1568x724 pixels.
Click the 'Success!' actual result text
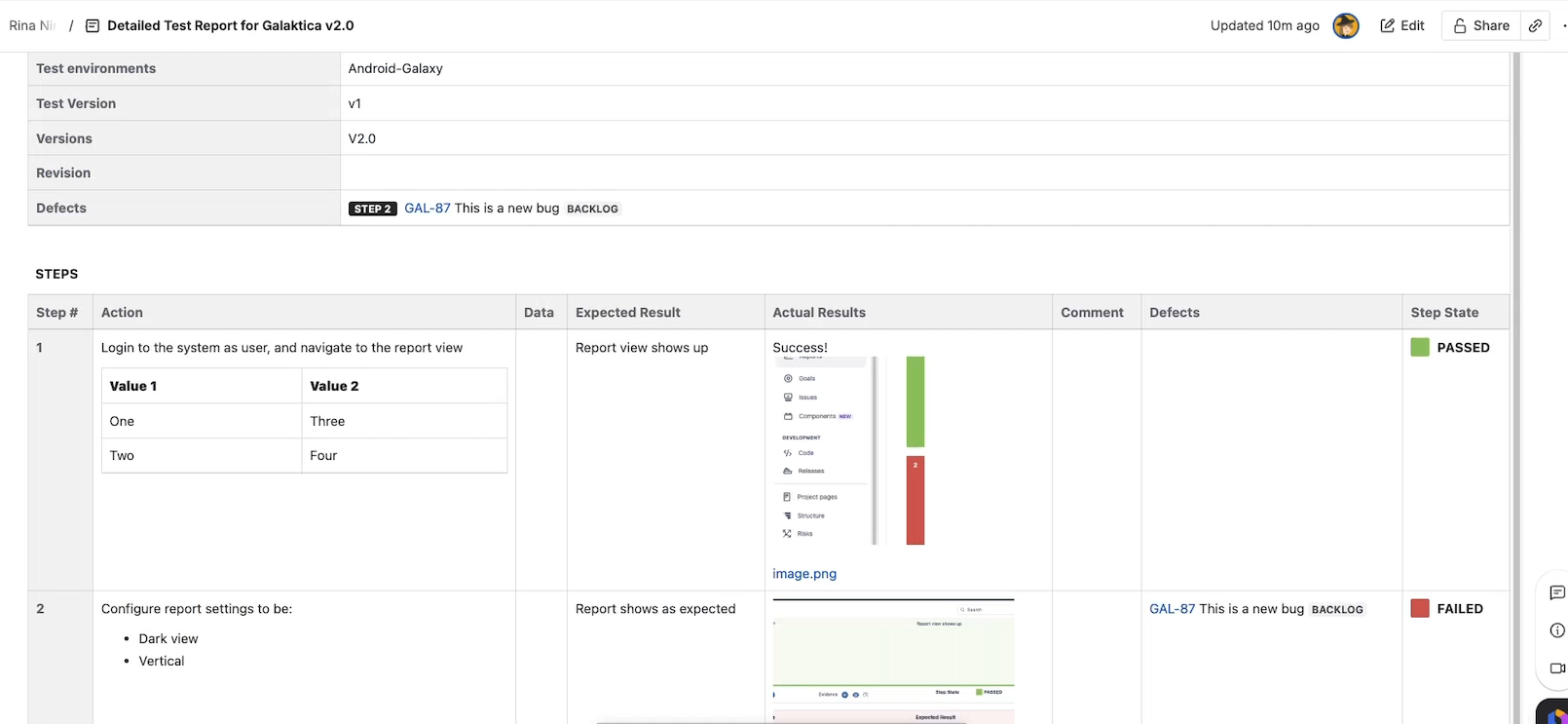point(800,348)
